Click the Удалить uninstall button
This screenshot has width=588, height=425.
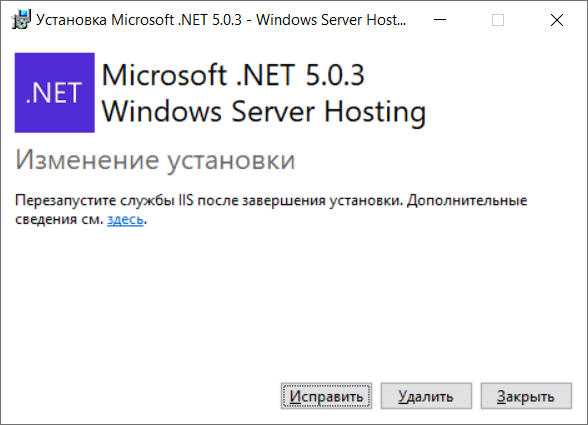click(x=426, y=396)
